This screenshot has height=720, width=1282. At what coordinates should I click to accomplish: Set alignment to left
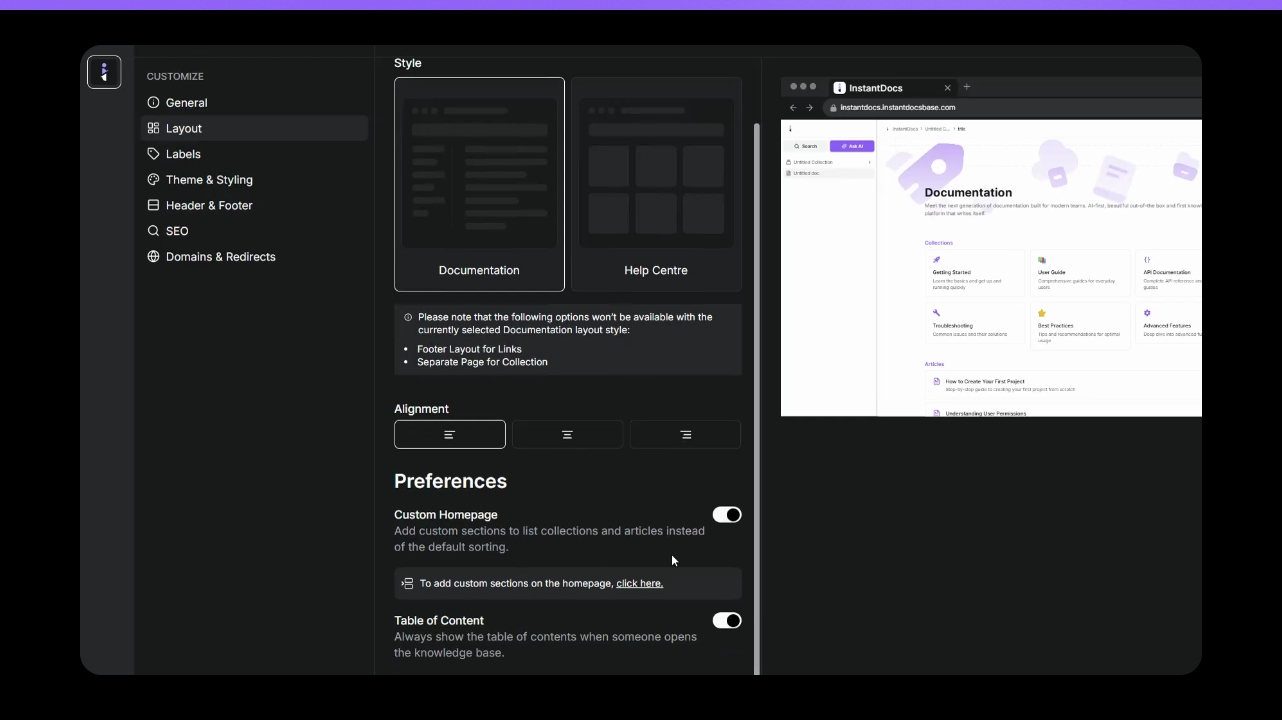(450, 435)
